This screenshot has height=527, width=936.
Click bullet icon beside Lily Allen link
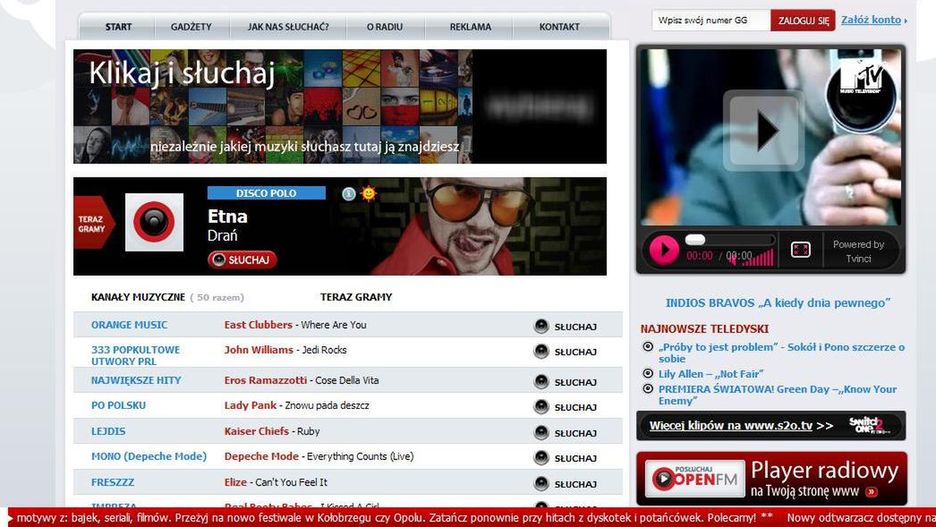tap(648, 373)
